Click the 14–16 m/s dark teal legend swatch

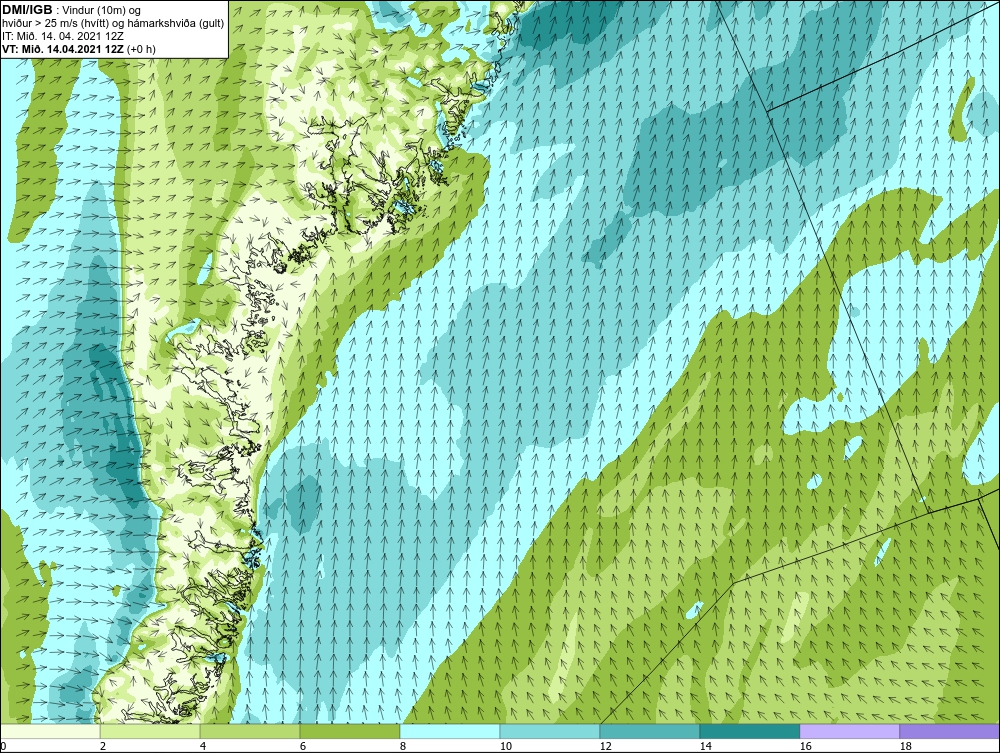click(x=750, y=731)
